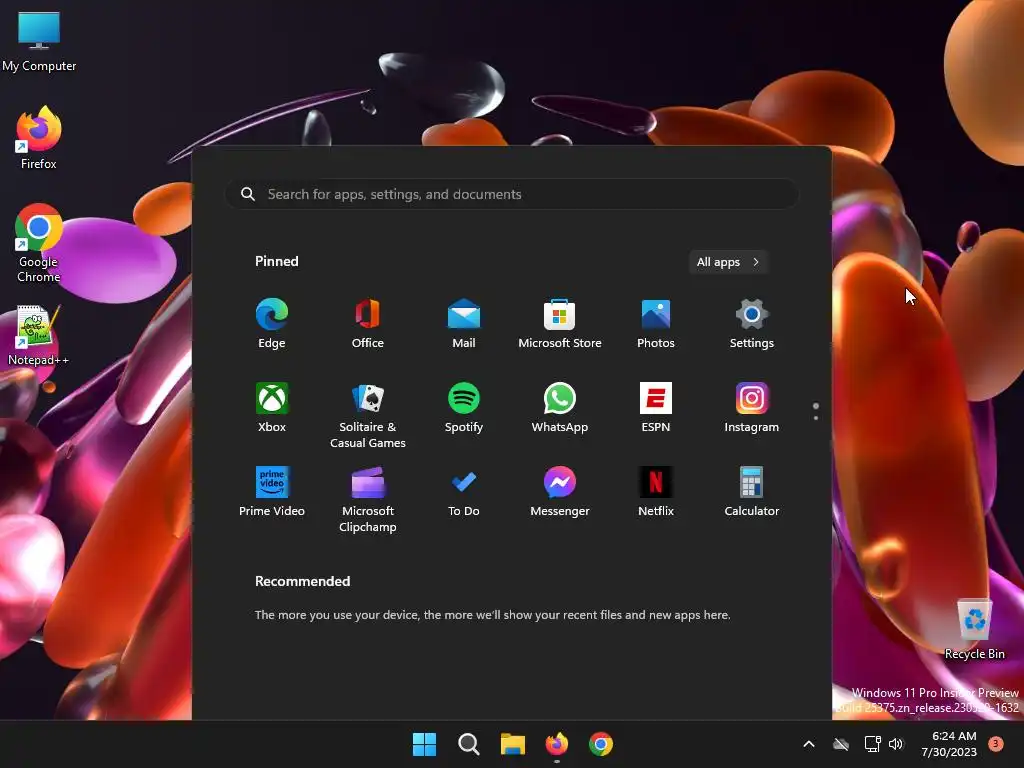Launch the Xbox app
This screenshot has height=768, width=1024.
272,408
